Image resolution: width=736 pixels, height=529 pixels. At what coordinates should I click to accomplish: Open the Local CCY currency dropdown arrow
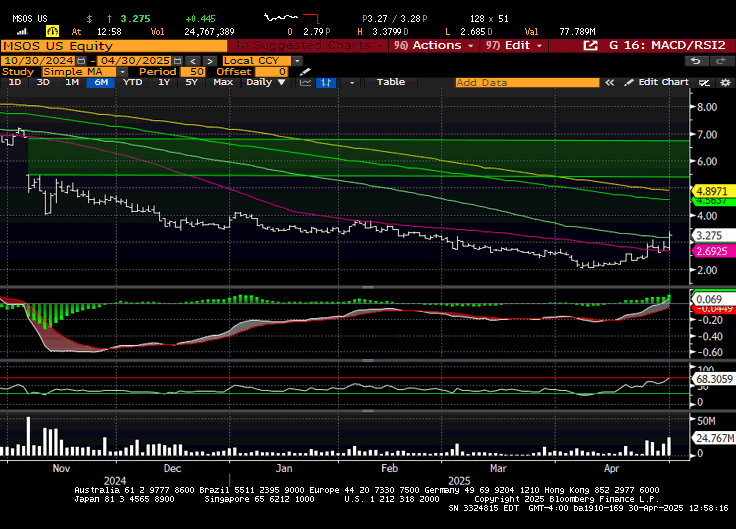(297, 61)
